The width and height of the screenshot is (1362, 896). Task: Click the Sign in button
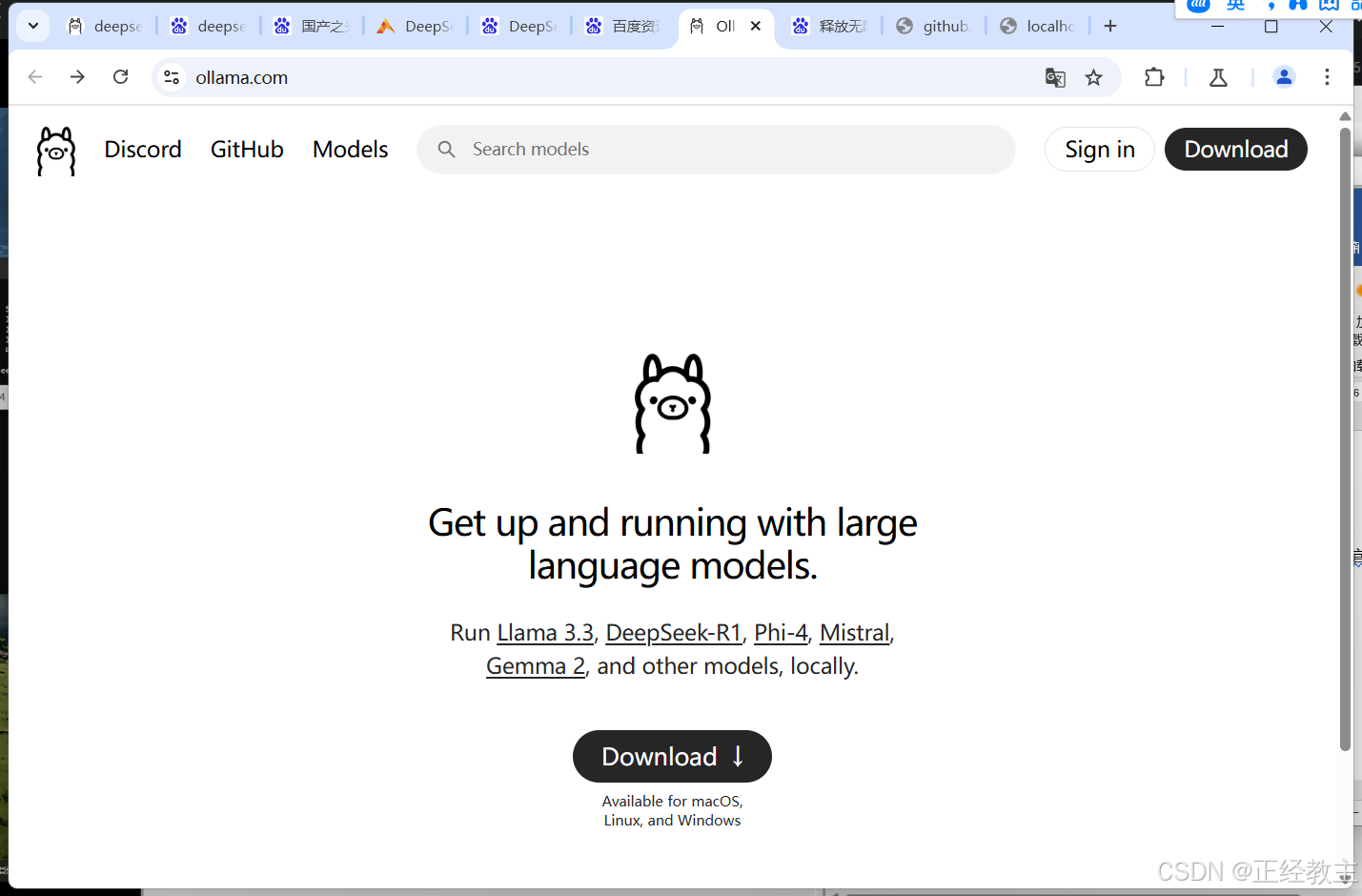1100,150
